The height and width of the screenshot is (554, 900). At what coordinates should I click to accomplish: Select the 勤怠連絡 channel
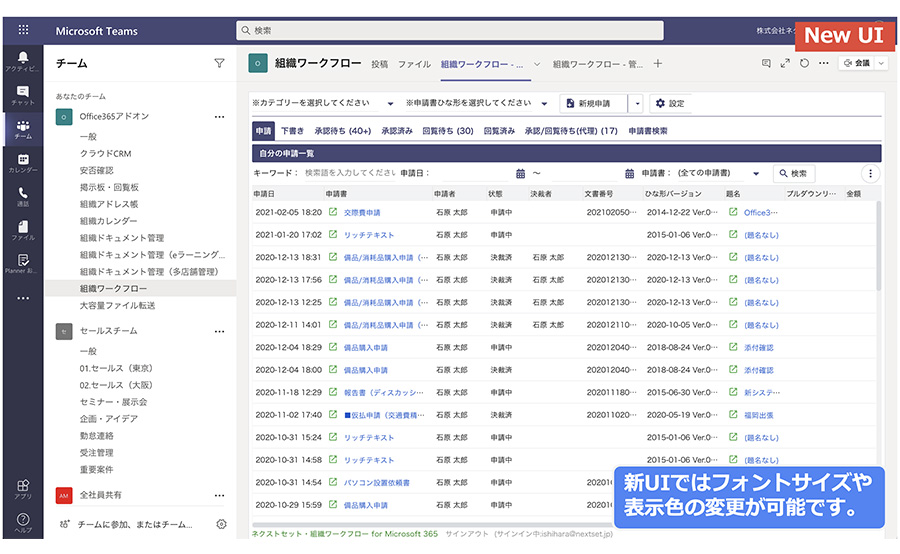[96, 436]
